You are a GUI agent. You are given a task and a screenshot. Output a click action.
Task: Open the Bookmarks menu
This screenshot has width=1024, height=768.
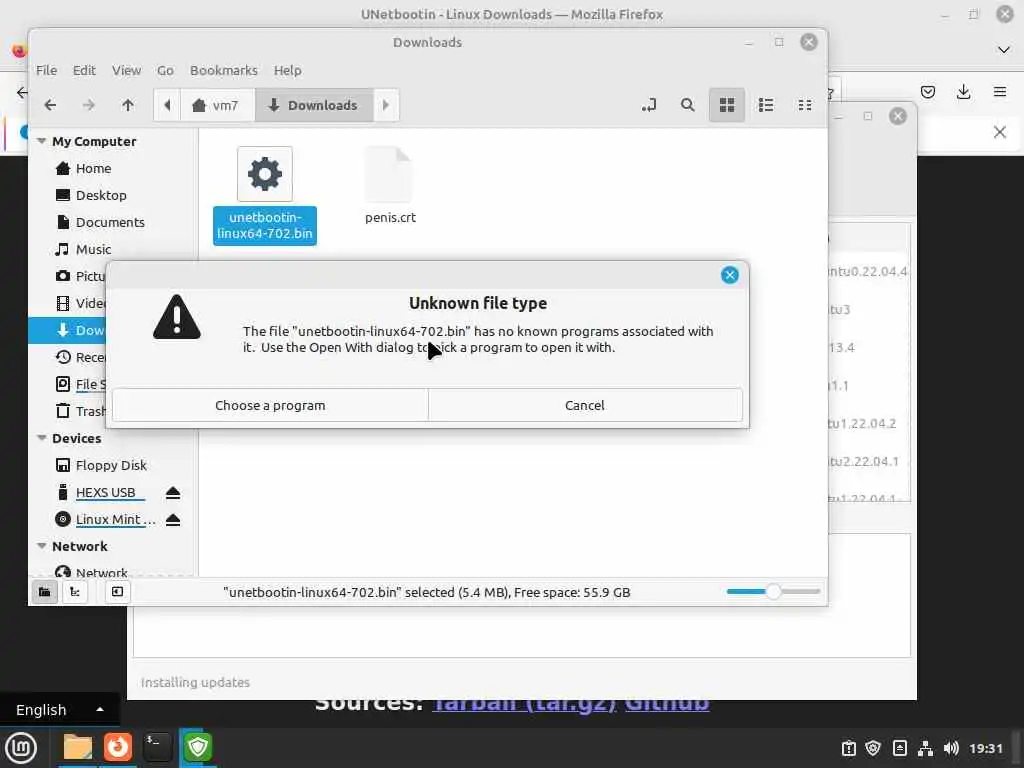tap(223, 70)
